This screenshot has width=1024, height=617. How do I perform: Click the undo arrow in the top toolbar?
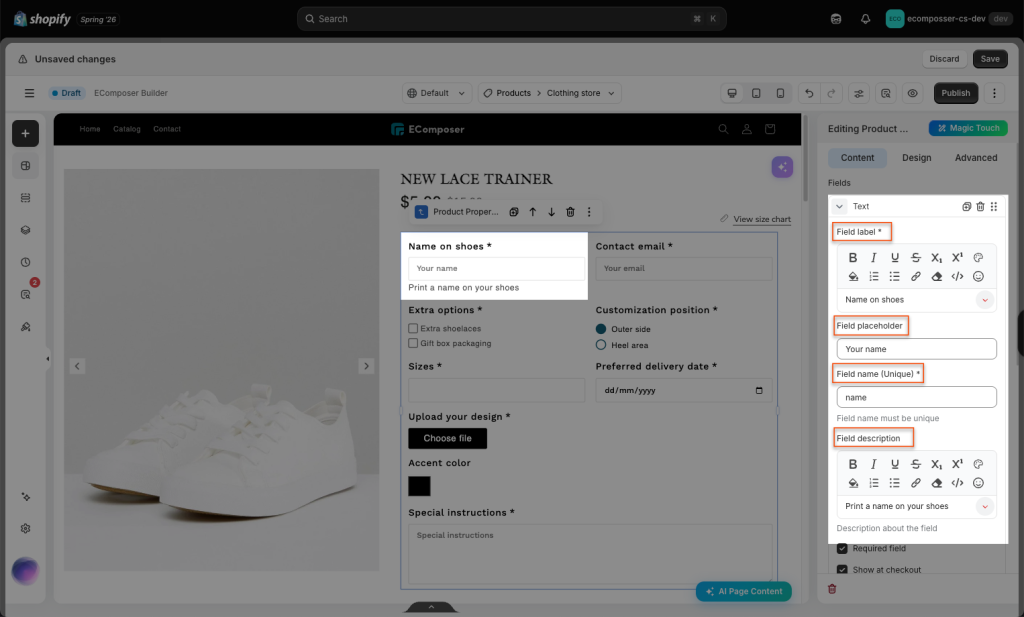(808, 93)
